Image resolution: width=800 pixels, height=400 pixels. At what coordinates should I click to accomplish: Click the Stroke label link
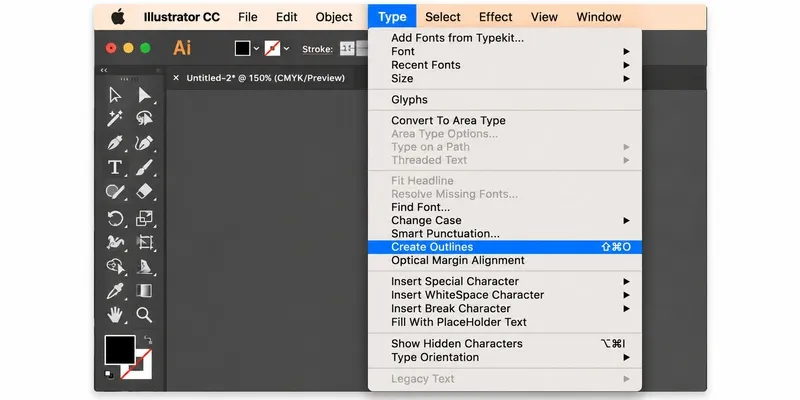(x=317, y=49)
